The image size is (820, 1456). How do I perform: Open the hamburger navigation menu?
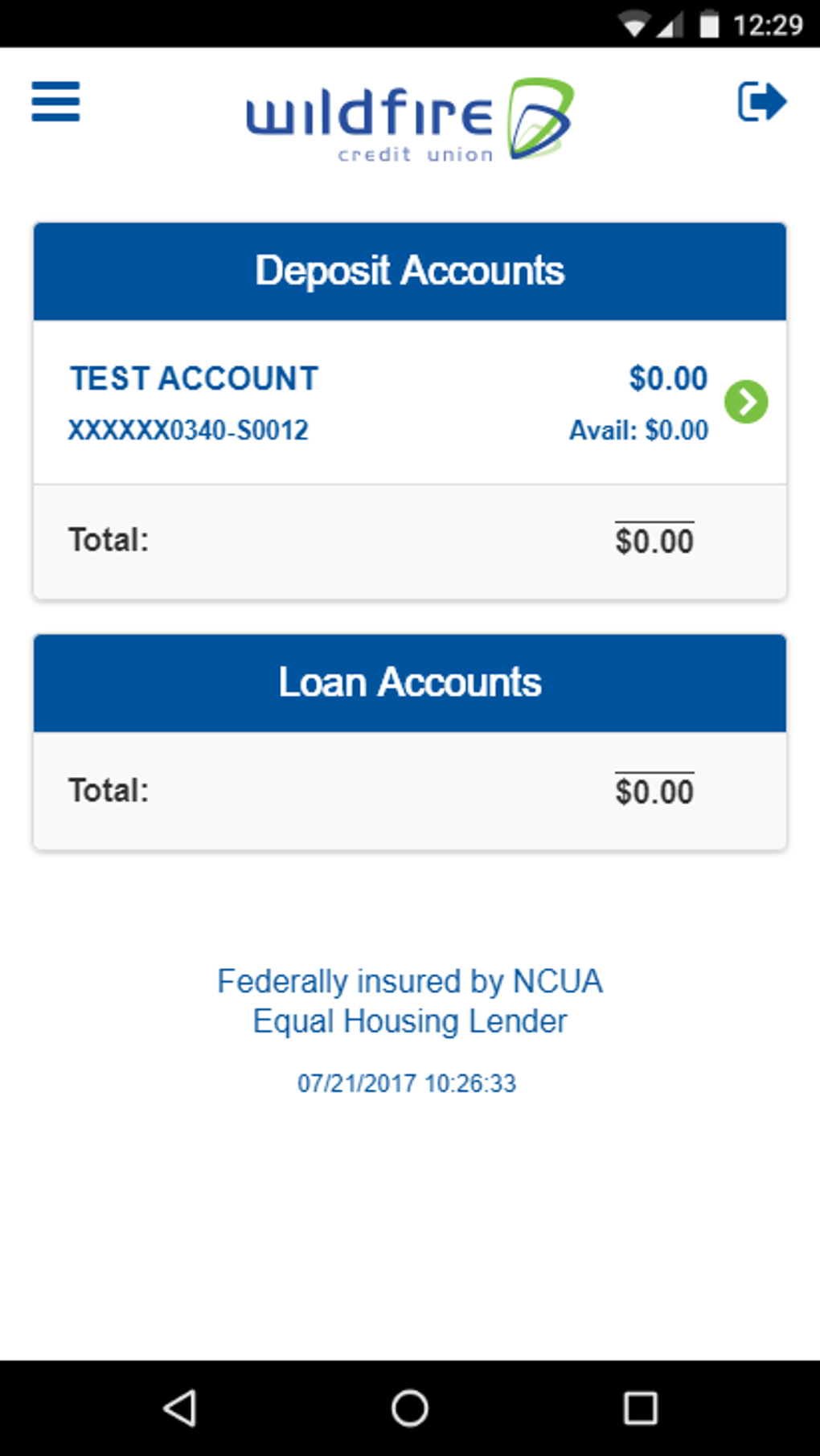[x=55, y=102]
